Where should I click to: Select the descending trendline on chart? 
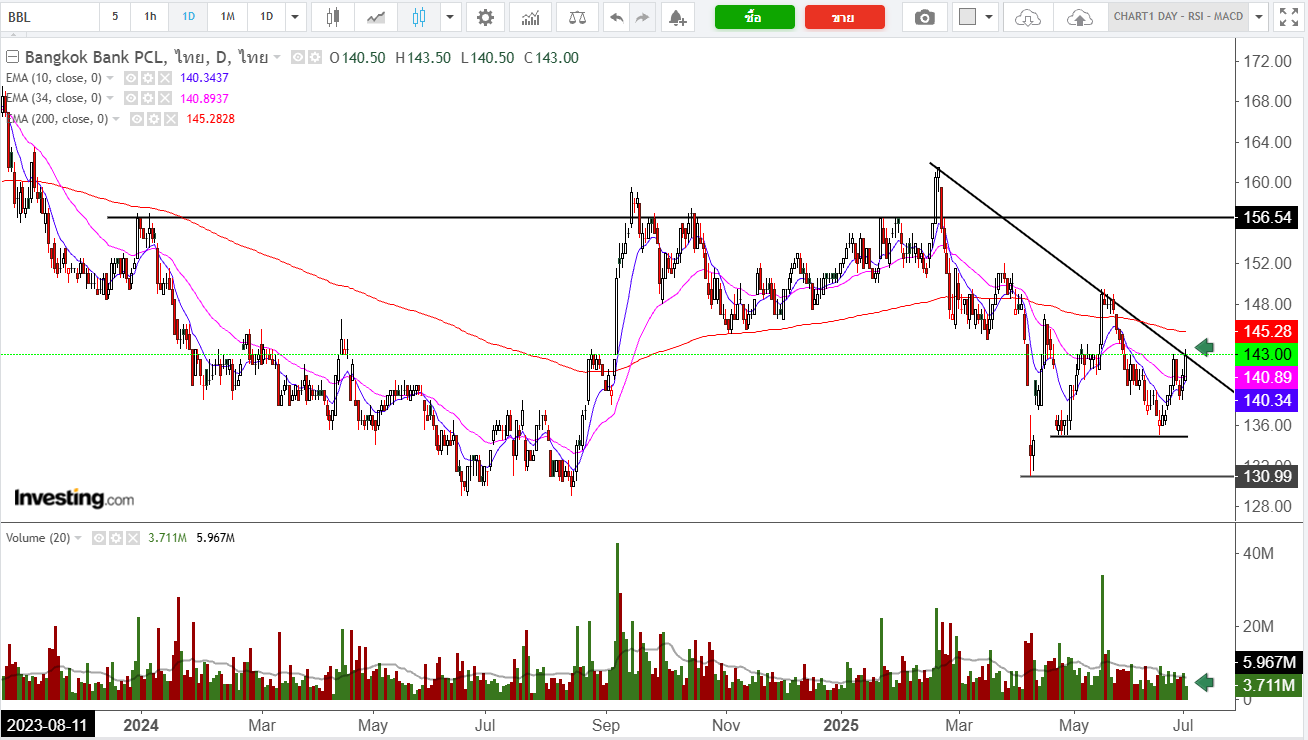[1080, 277]
